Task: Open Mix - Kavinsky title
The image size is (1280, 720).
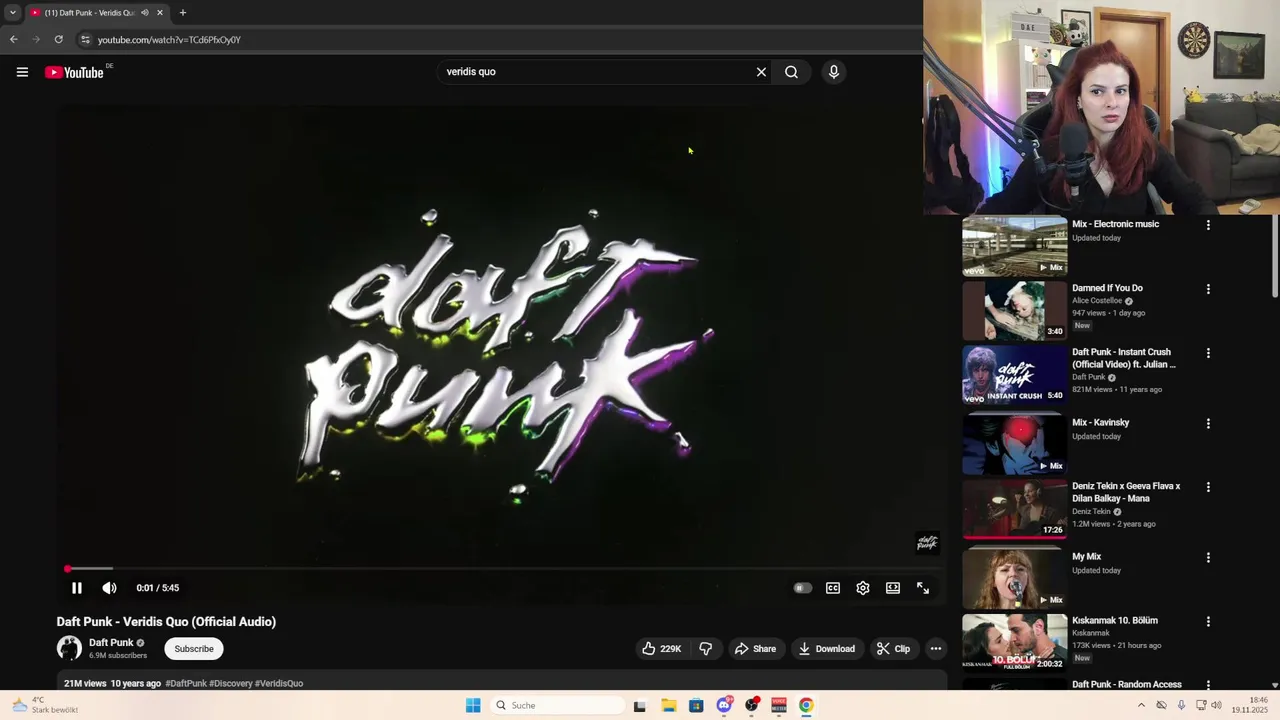Action: tap(1100, 423)
